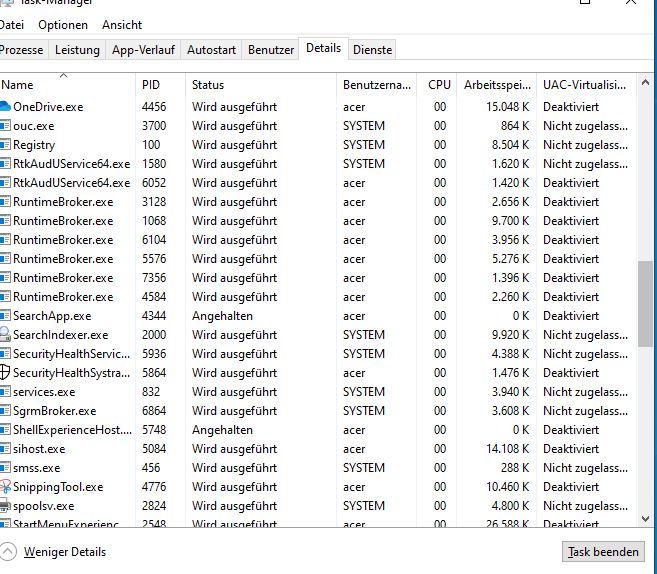Viewport: 657px width, 574px height.
Task: Click the vertical scrollbar thumb
Action: [x=645, y=304]
